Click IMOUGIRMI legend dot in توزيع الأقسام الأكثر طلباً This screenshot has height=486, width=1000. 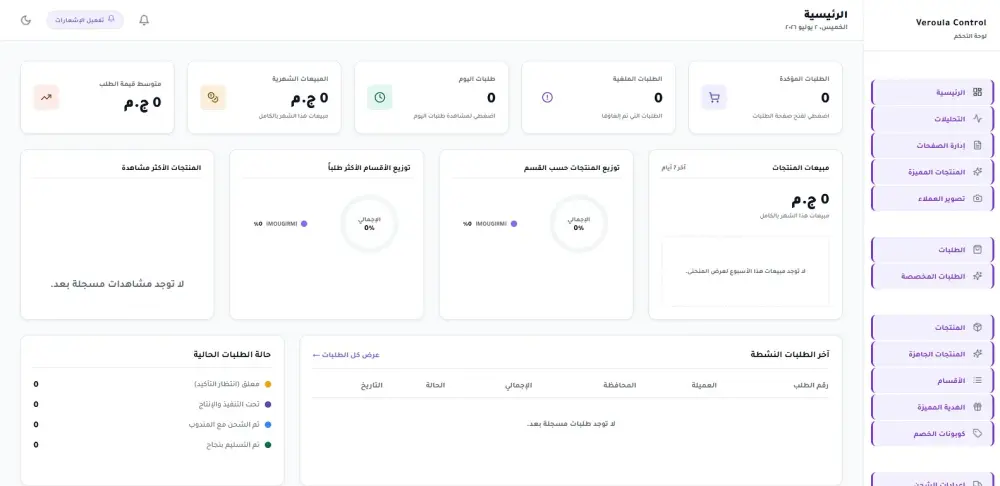tap(304, 224)
